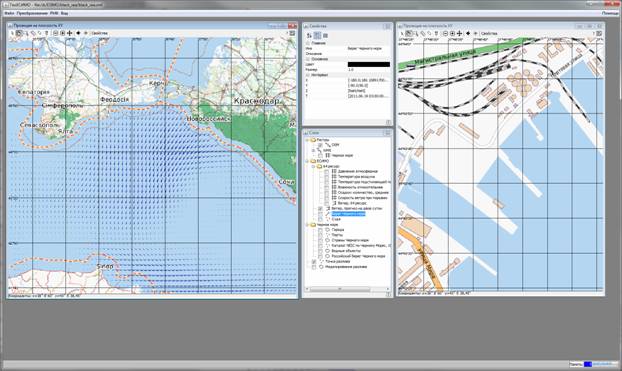Toggle the OSM layer checkbox
Image resolution: width=622 pixels, height=371 pixels.
pyautogui.click(x=320, y=146)
